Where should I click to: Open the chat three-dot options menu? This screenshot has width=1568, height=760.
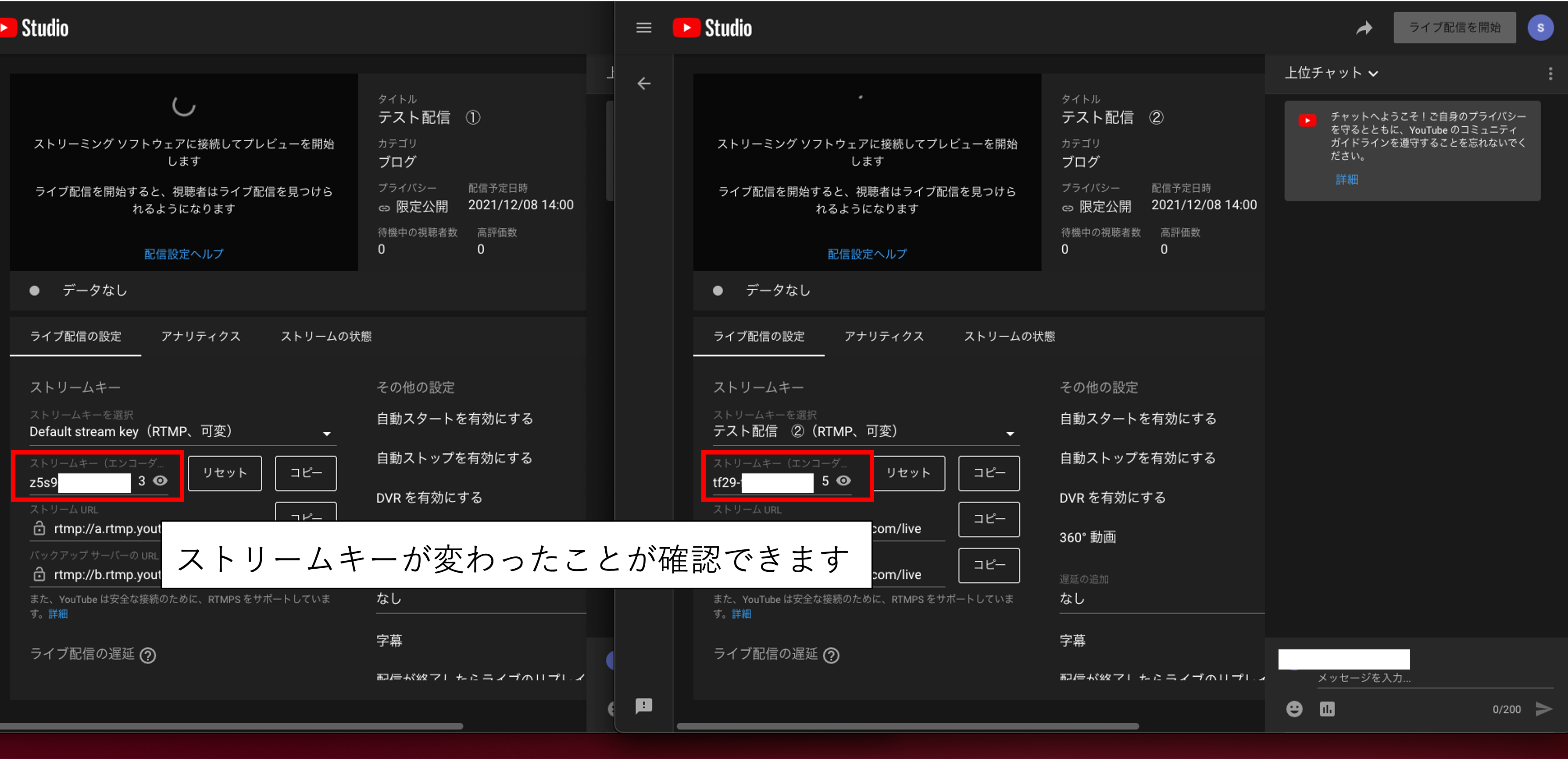pos(1551,73)
